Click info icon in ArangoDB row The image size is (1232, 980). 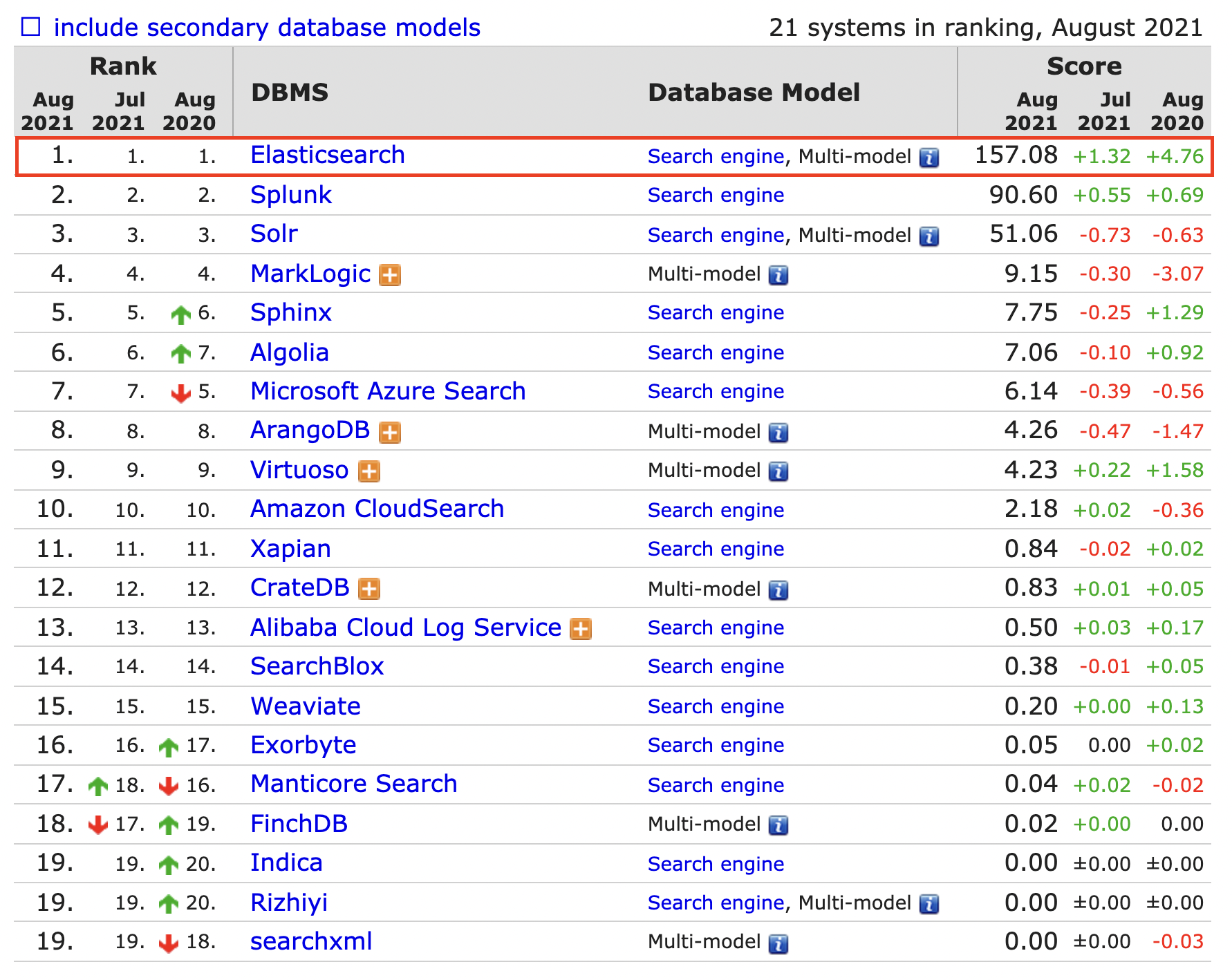point(778,433)
